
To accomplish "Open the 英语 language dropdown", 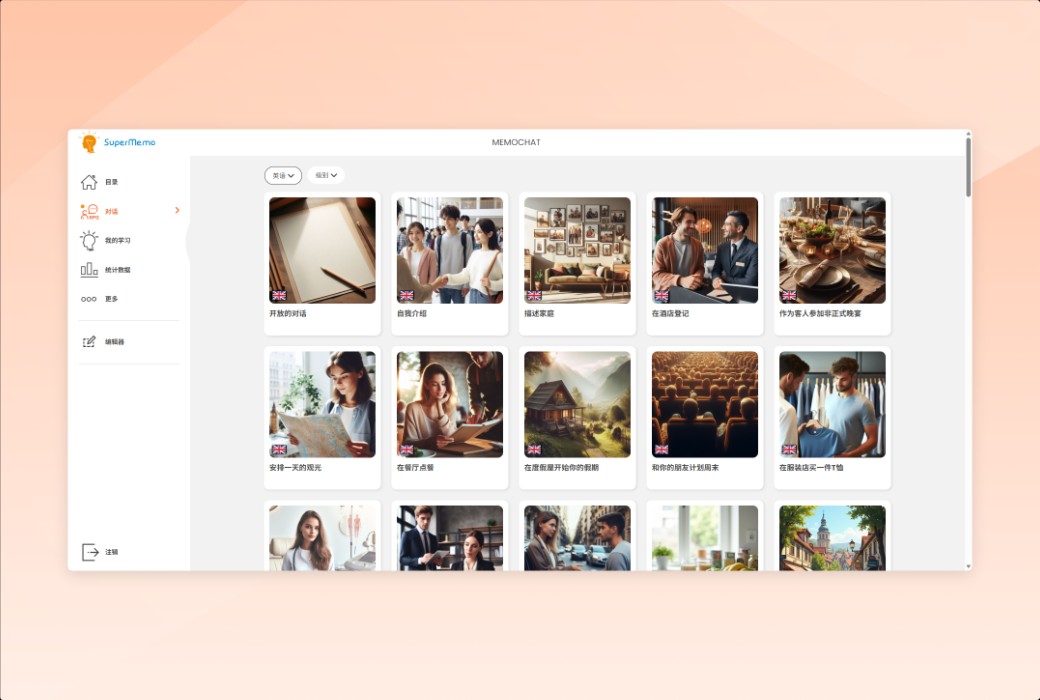I will tap(283, 176).
